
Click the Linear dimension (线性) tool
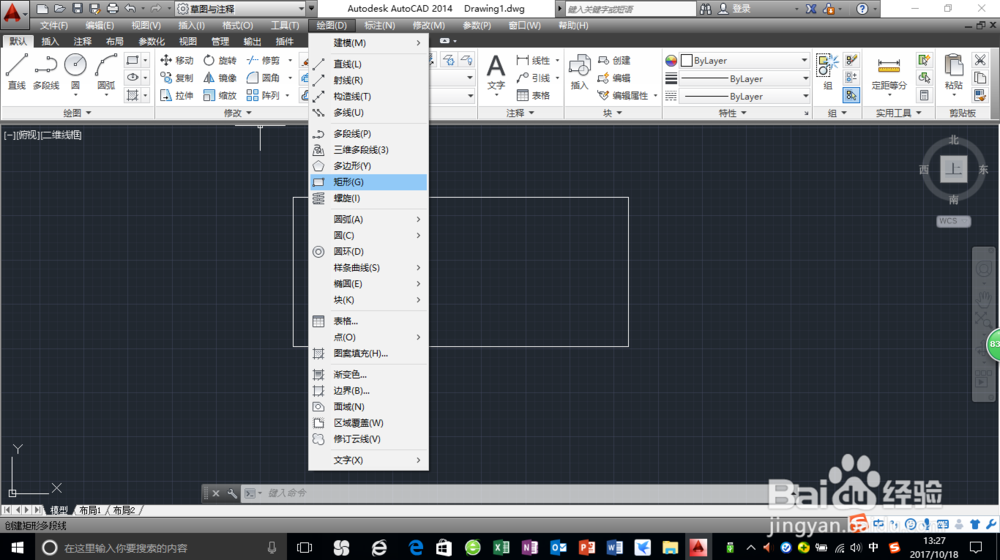(x=533, y=60)
